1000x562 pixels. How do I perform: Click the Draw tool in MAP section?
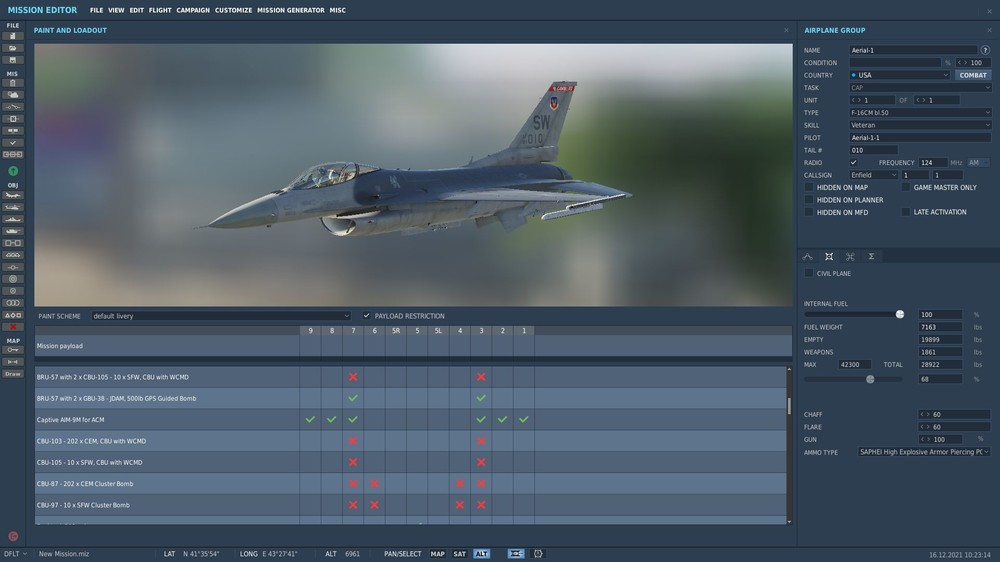(x=13, y=374)
